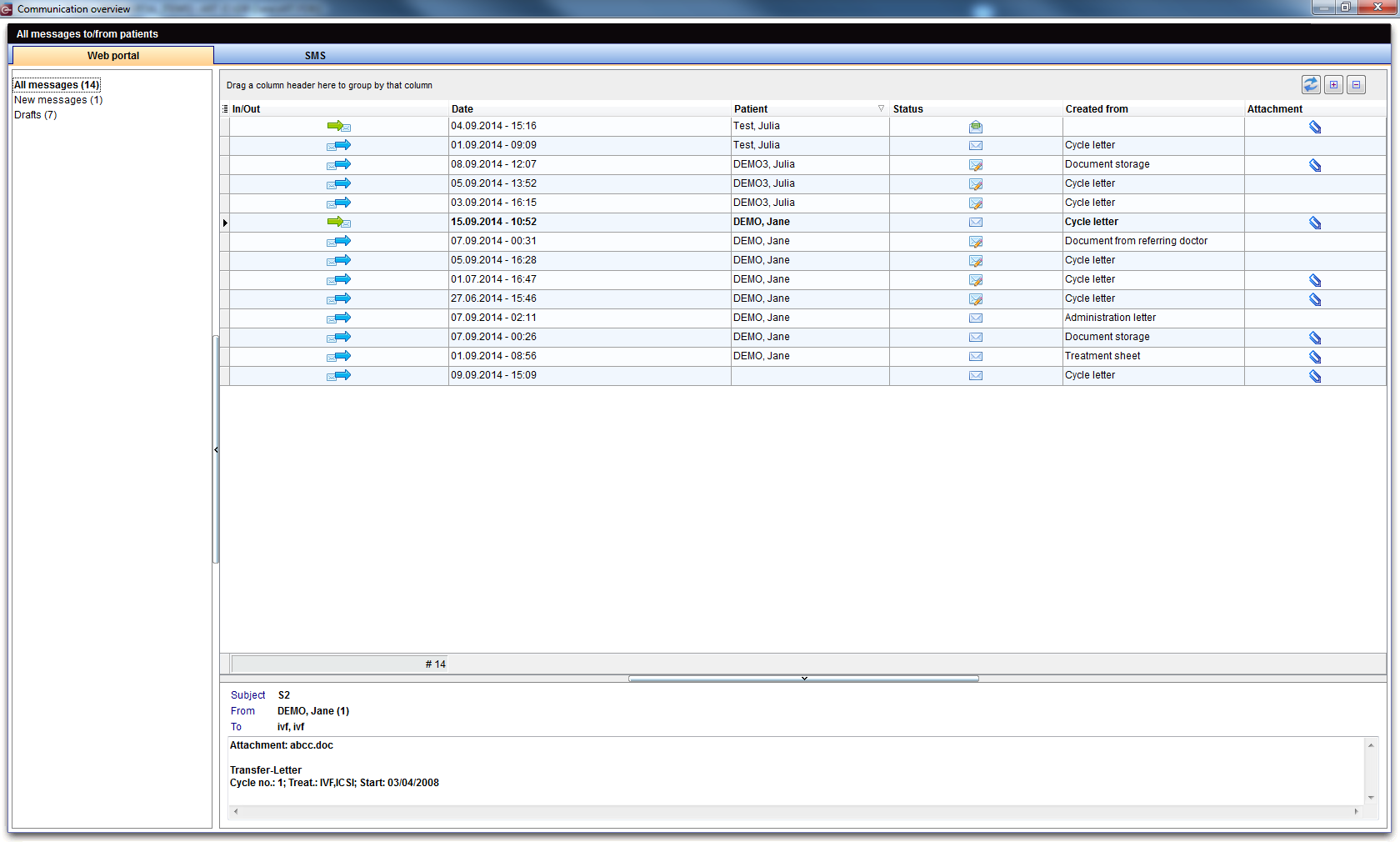1400x842 pixels.
Task: Click Document storage cell for 07.09.2014 - 00:26
Action: tap(1153, 337)
